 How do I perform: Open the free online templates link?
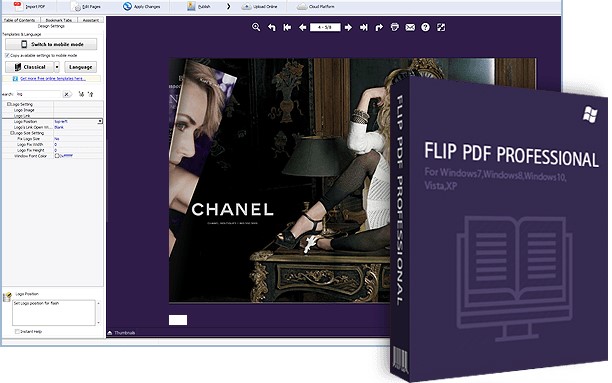pos(53,78)
